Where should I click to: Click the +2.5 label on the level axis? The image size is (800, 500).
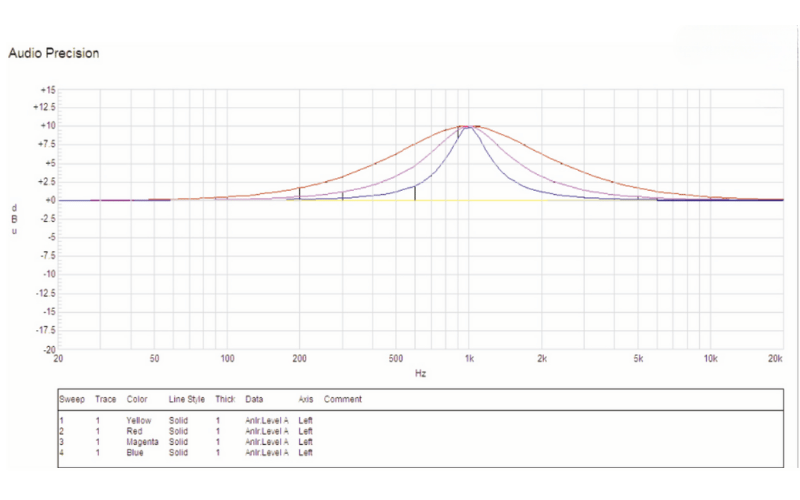click(46, 182)
